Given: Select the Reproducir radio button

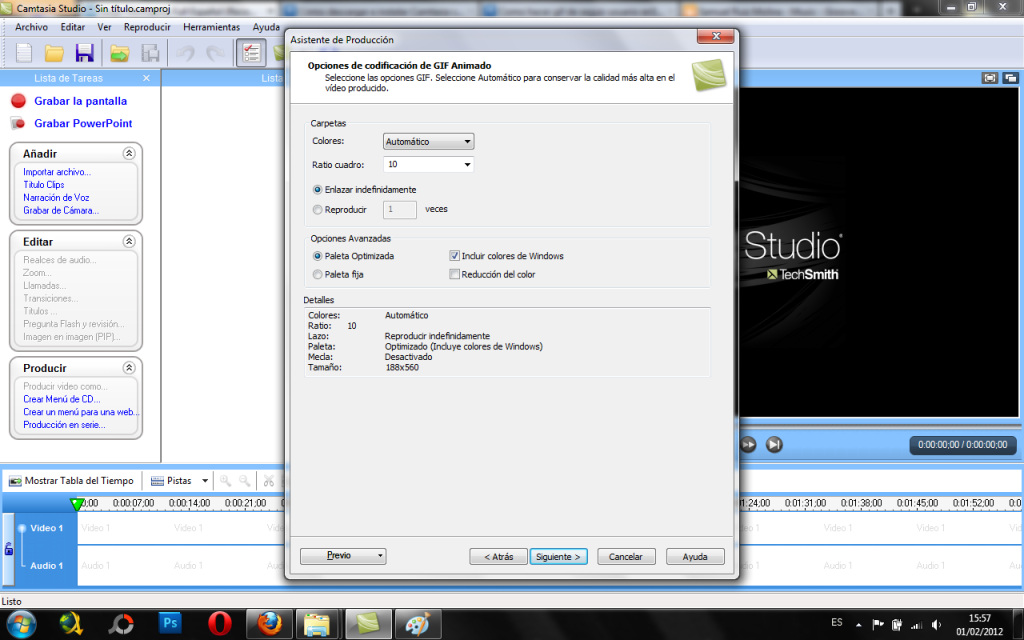Looking at the screenshot, I should (x=317, y=210).
